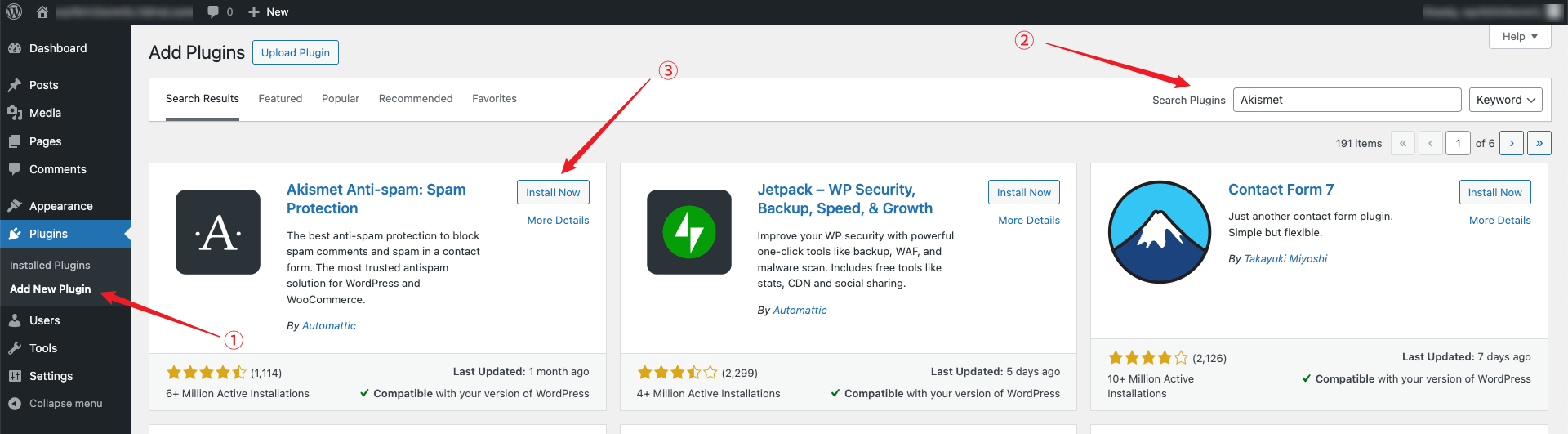Switch to the Popular plugins tab
The width and height of the screenshot is (1568, 434).
pos(341,99)
